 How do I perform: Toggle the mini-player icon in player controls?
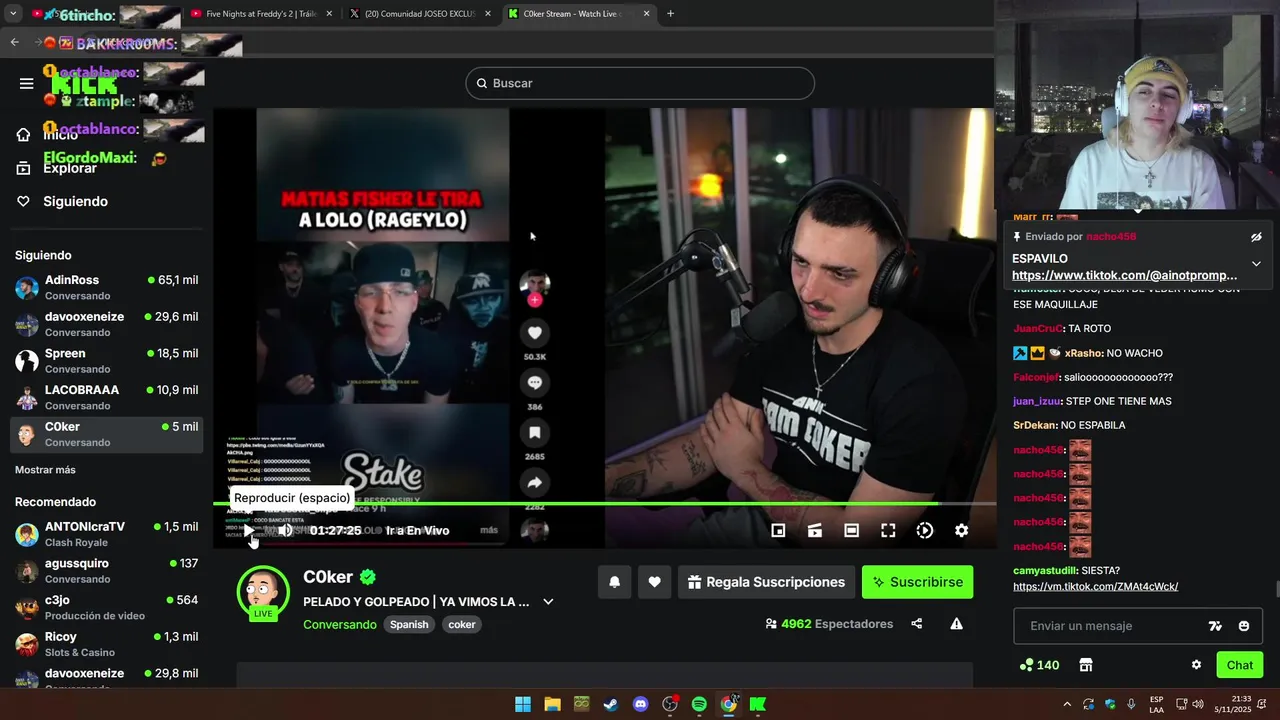778,531
